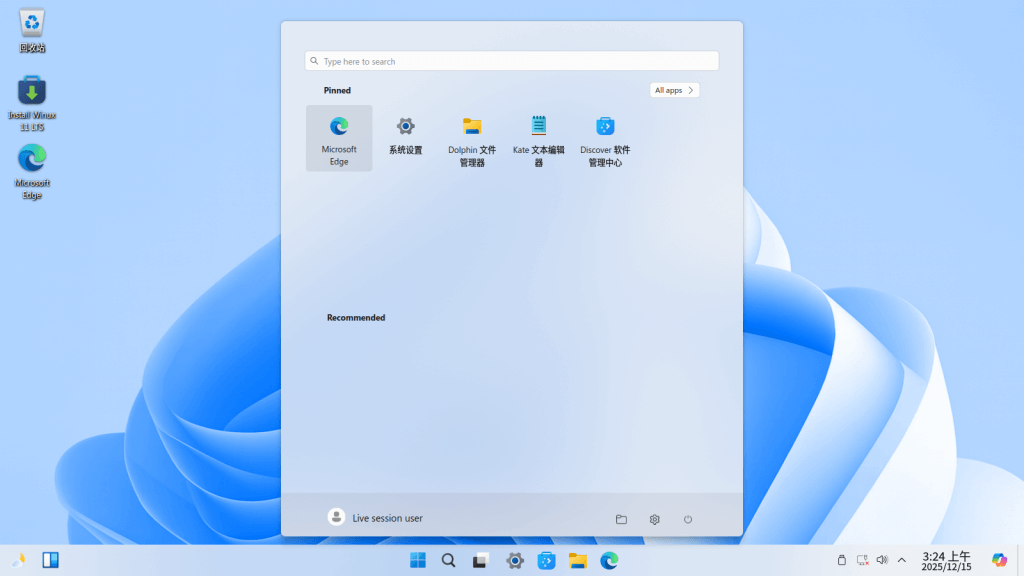Click the All apps button
Screen dimensions: 1024x576
coord(675,90)
